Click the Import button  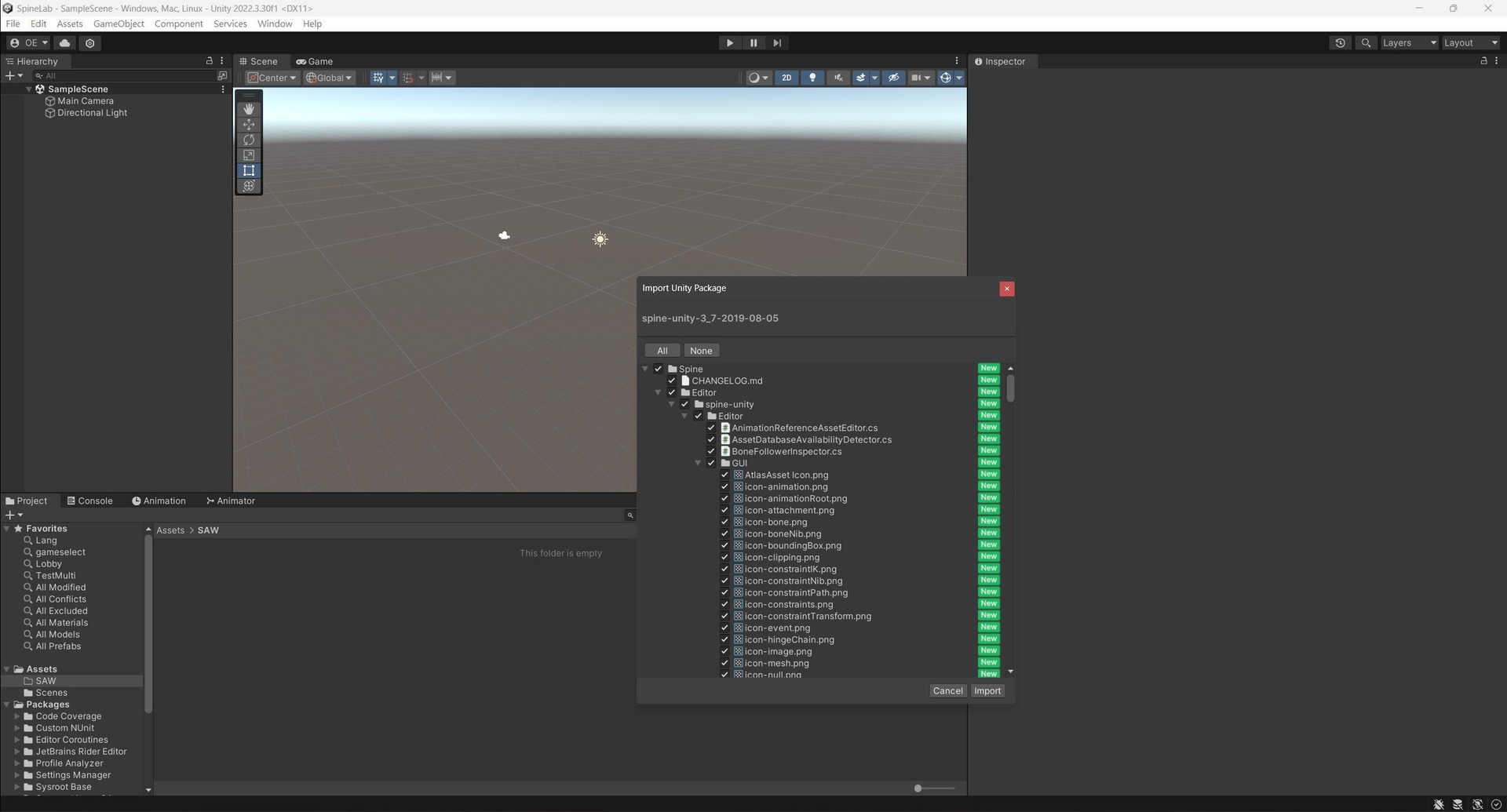tap(987, 690)
